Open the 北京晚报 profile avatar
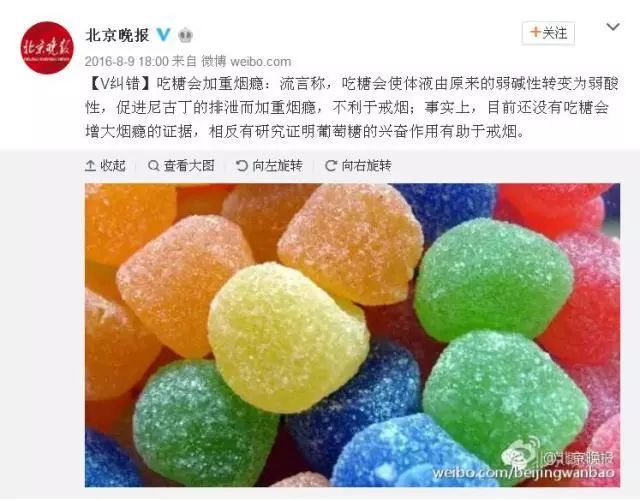This screenshot has height=501, width=640. coord(47,48)
